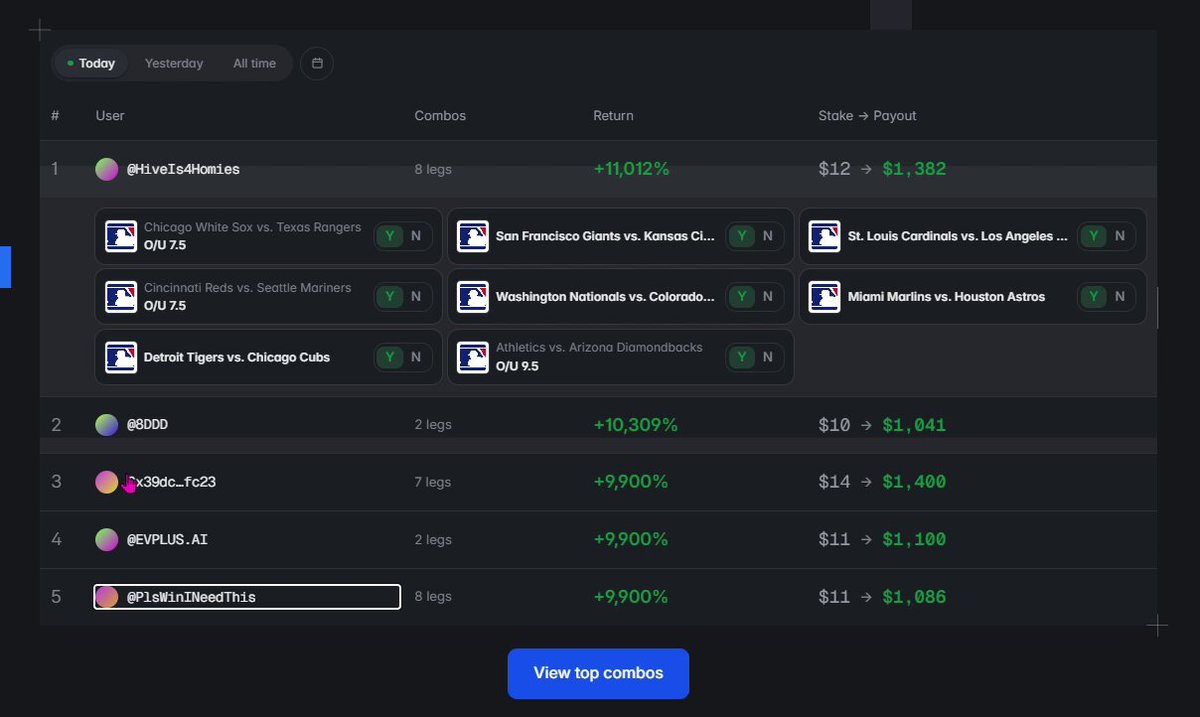This screenshot has height=717, width=1200.
Task: Click the Return column header
Action: [x=613, y=116]
